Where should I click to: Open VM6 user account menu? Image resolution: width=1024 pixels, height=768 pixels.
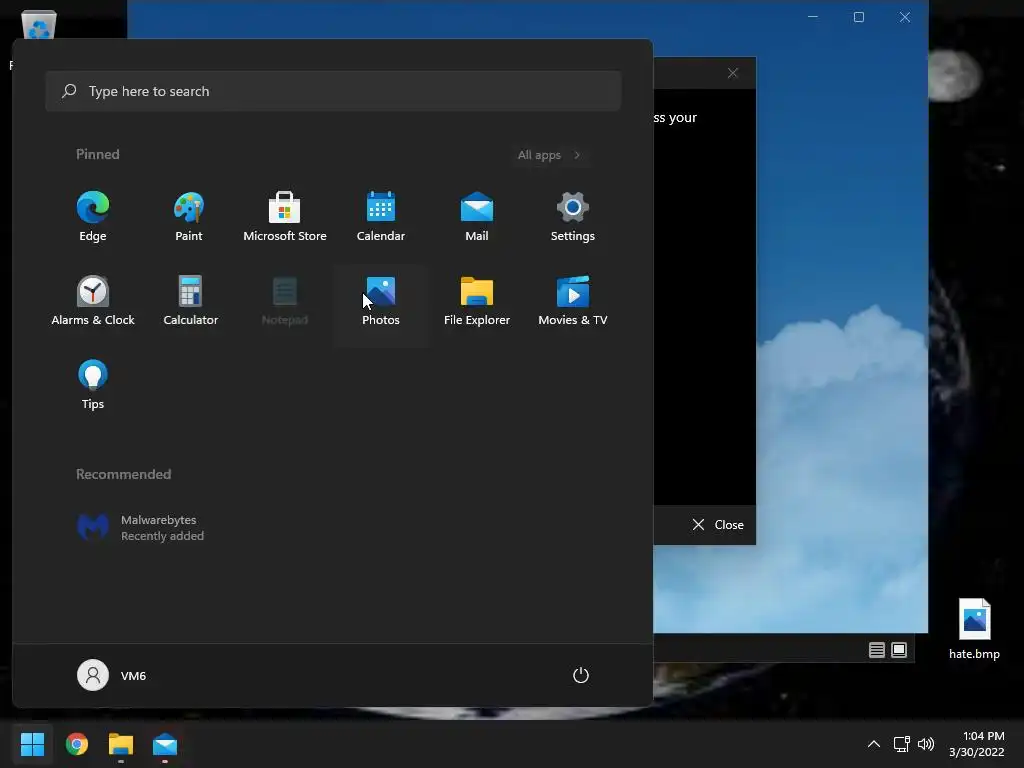pyautogui.click(x=112, y=675)
